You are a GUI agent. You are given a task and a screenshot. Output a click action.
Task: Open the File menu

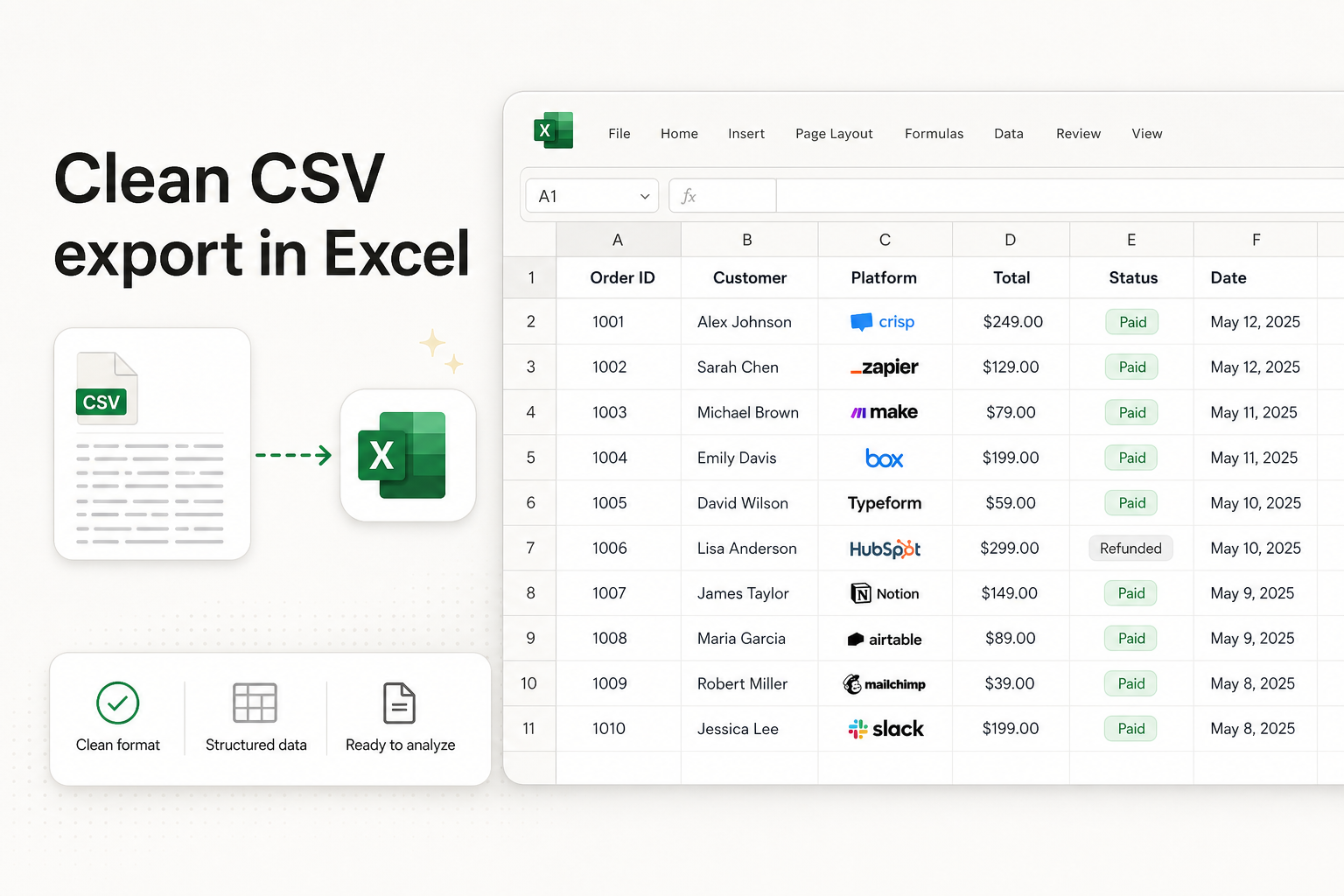pos(619,134)
